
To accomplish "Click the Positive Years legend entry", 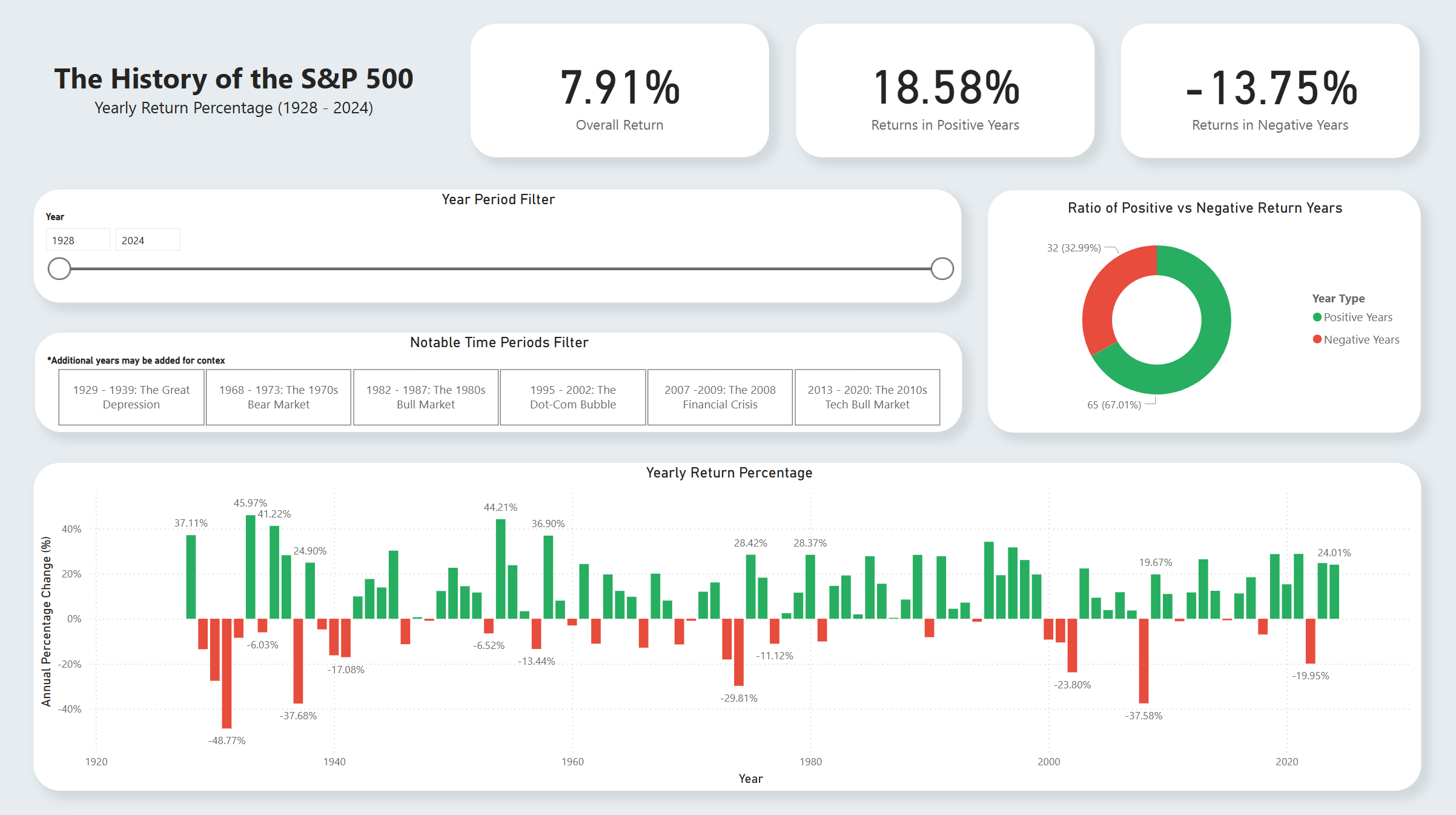I will point(1352,317).
